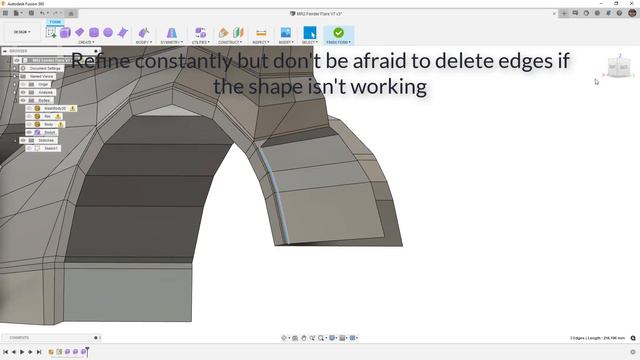Viewport: 640px width, 360px height.
Task: Redo the last action
Action: point(56,13)
